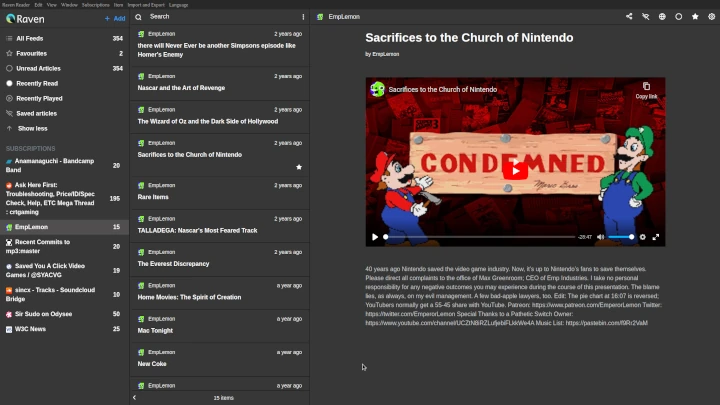This screenshot has width=720, height=405.
Task: Click EmpLemon feed title in article header
Action: point(344,17)
